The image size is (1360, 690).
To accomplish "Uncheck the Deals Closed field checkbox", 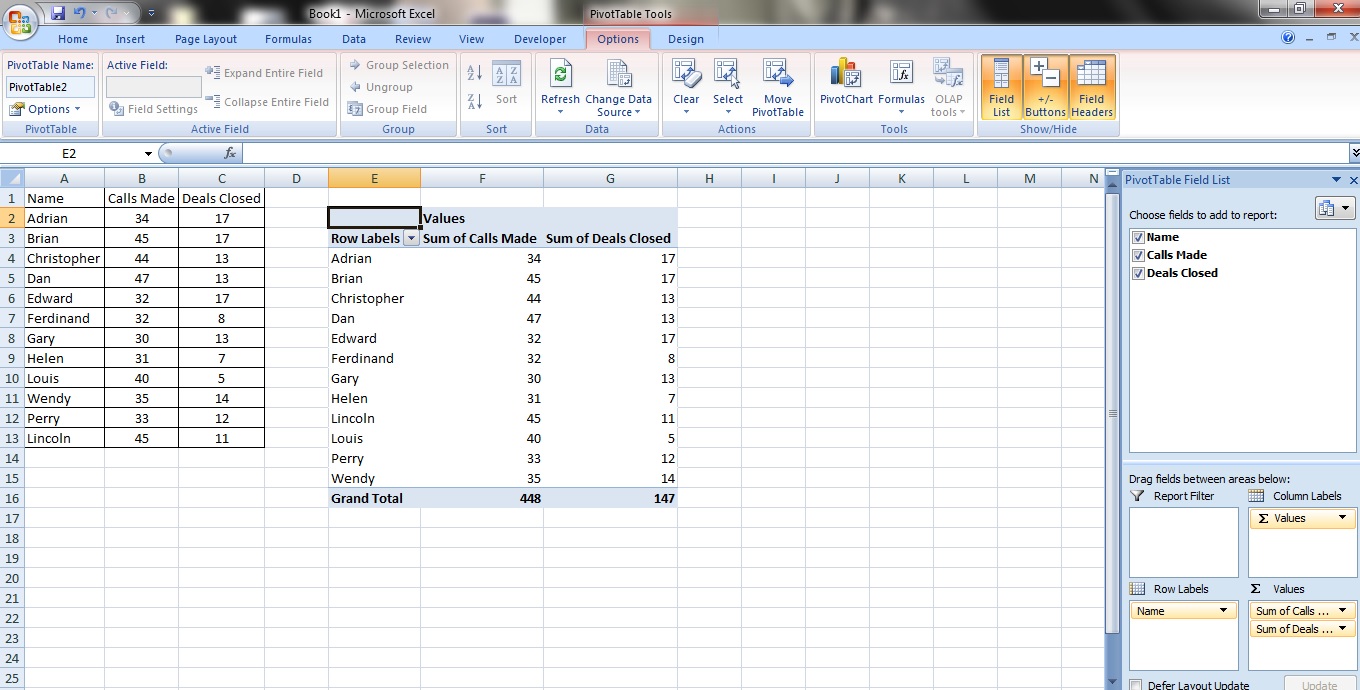I will tap(1138, 273).
